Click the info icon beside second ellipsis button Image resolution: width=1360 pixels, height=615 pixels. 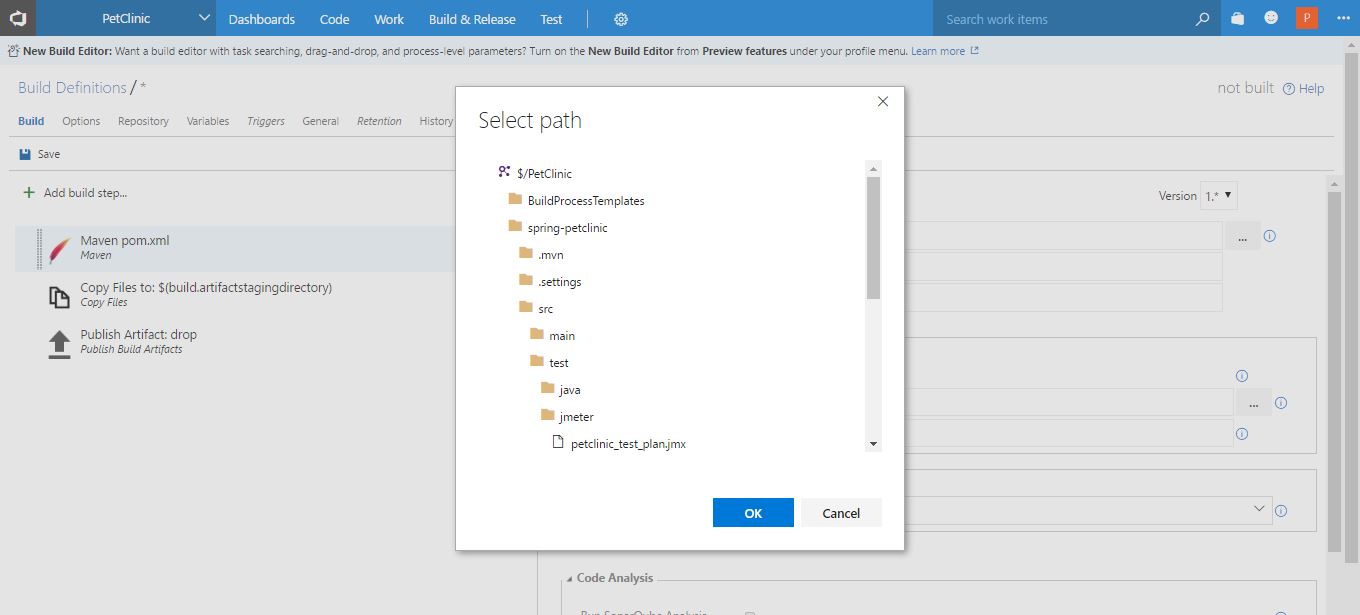pos(1281,403)
